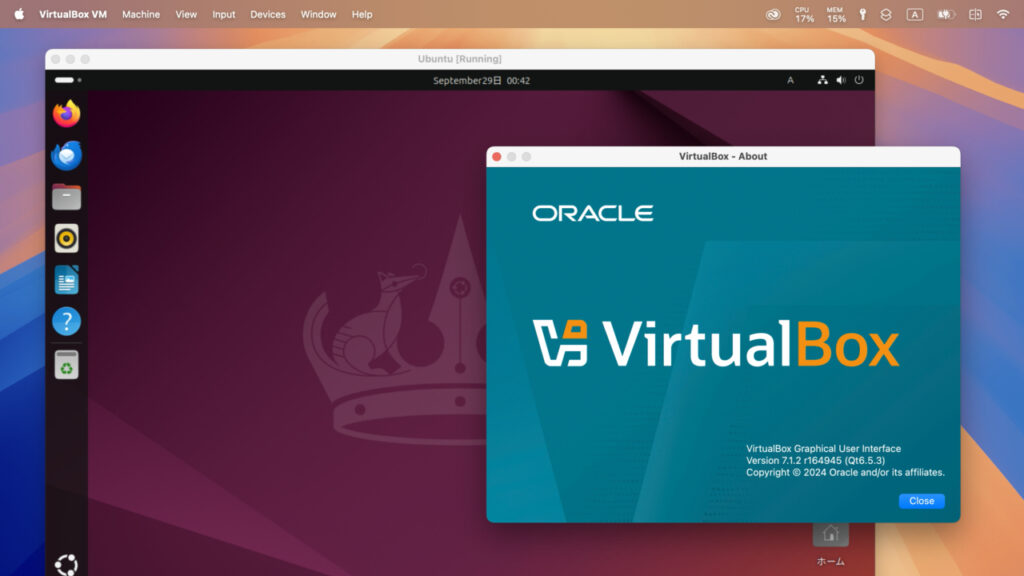Click VirtualBox Graphical User Interface text
The image size is (1024, 576).
click(824, 449)
